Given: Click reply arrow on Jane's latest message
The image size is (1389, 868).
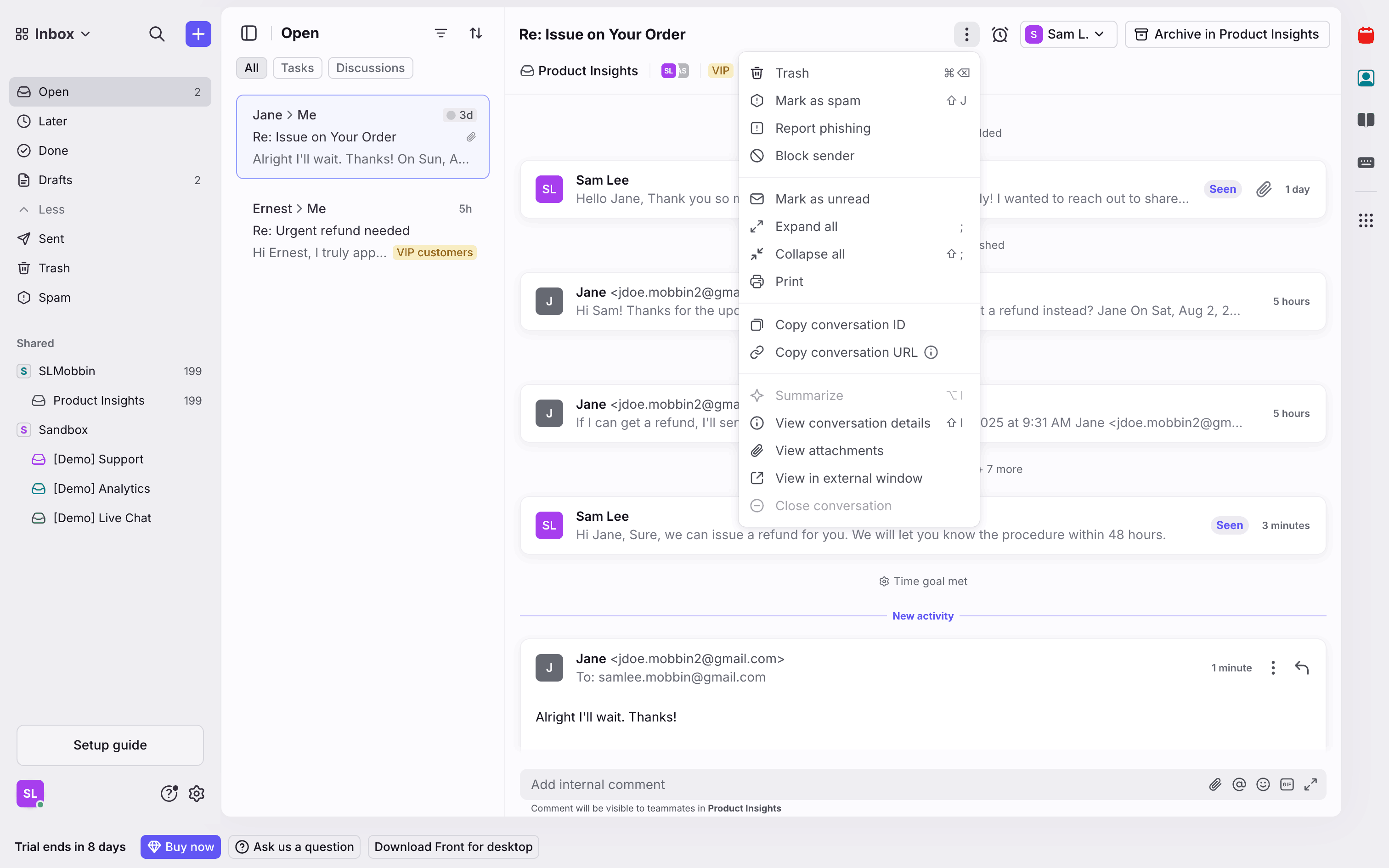Looking at the screenshot, I should point(1301,668).
